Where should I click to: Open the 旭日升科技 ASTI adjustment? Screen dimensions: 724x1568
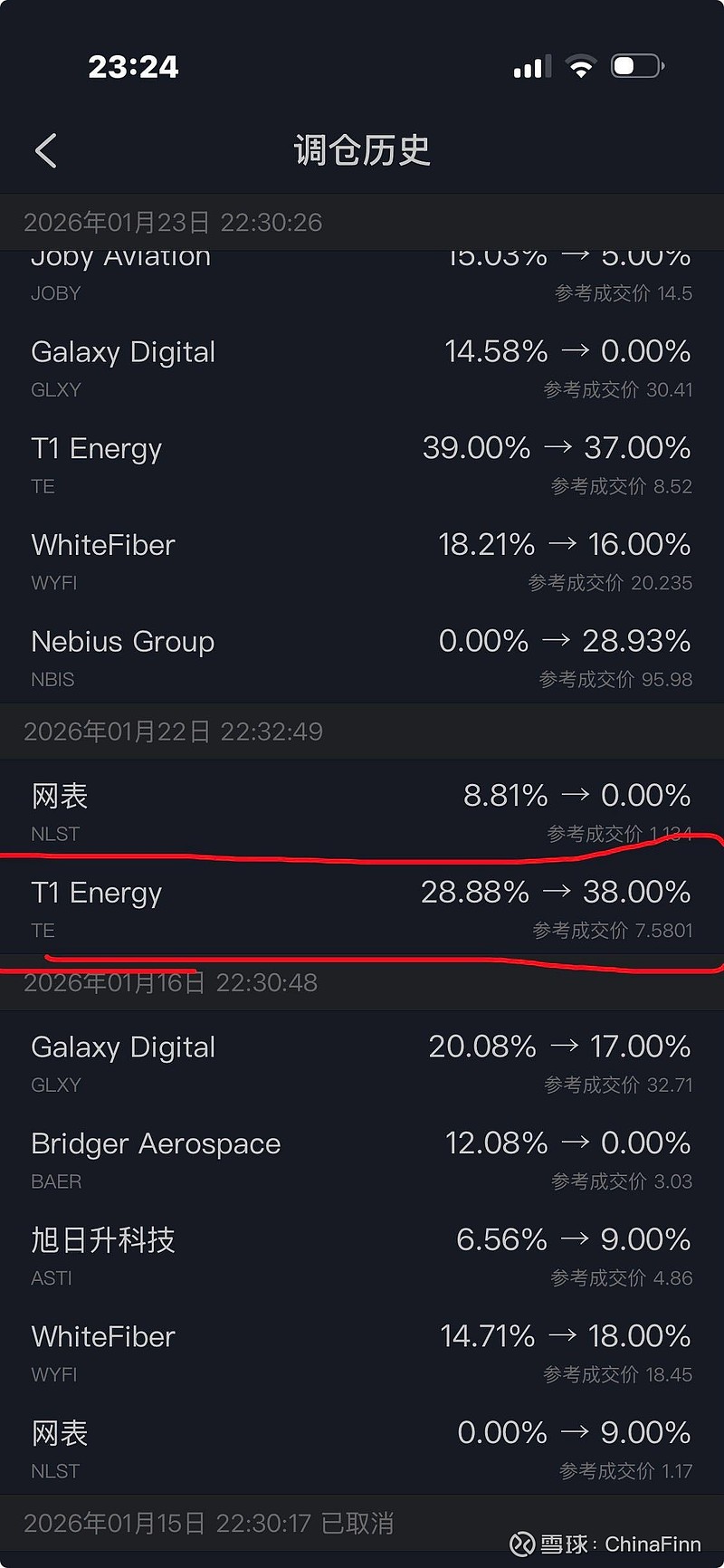tap(362, 1257)
